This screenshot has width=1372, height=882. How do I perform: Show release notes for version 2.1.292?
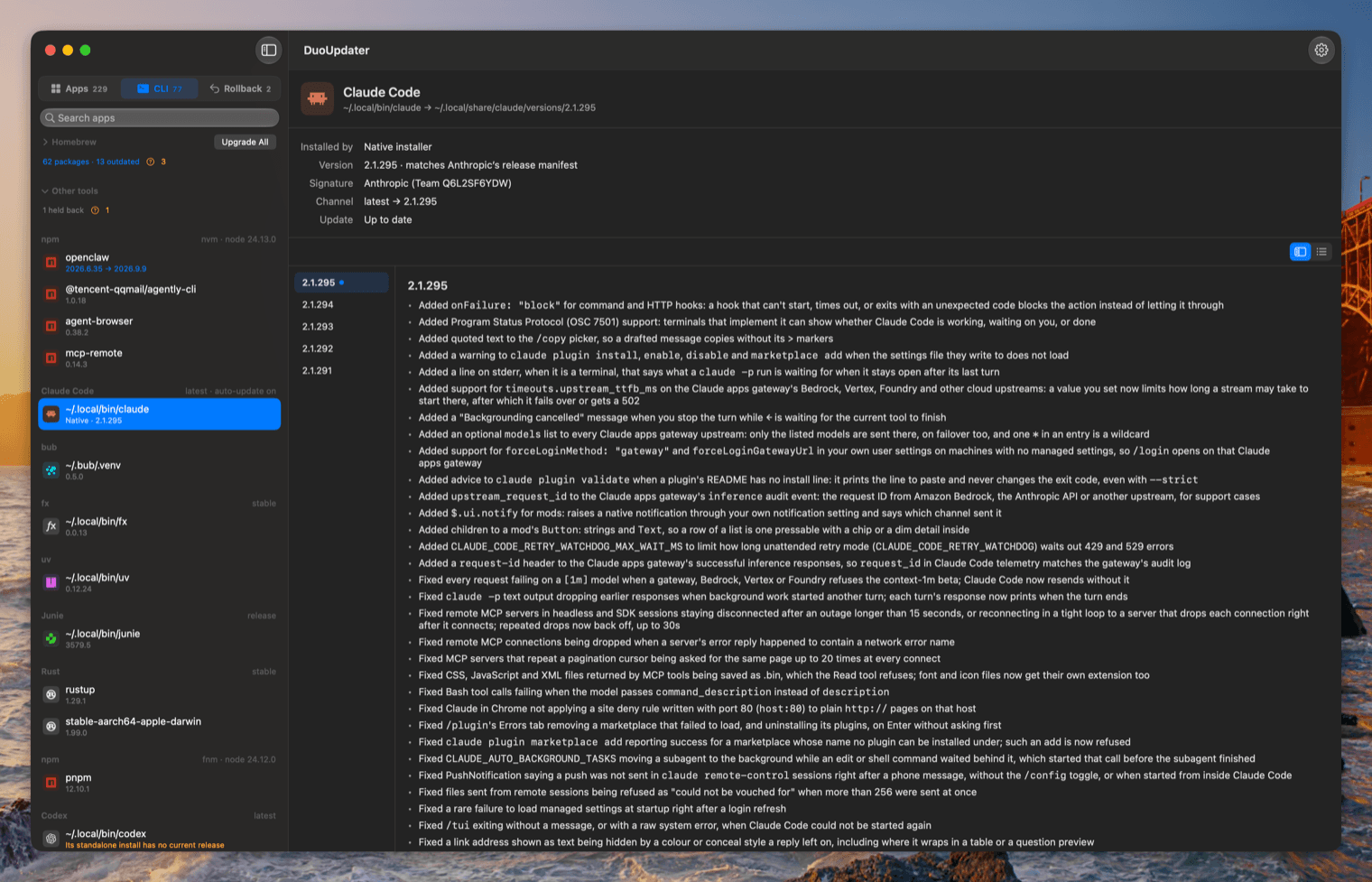pyautogui.click(x=341, y=348)
